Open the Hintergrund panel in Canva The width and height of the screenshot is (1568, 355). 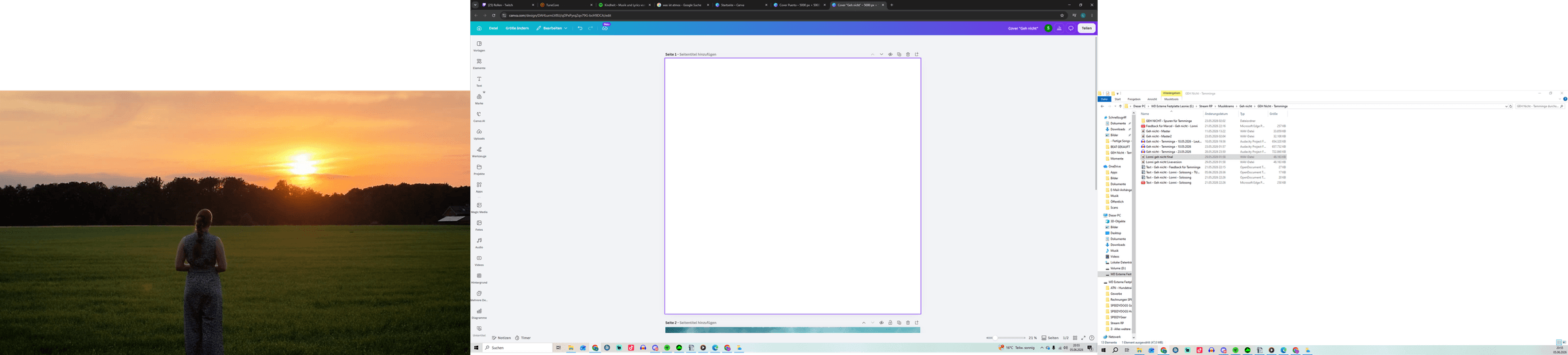tap(479, 278)
